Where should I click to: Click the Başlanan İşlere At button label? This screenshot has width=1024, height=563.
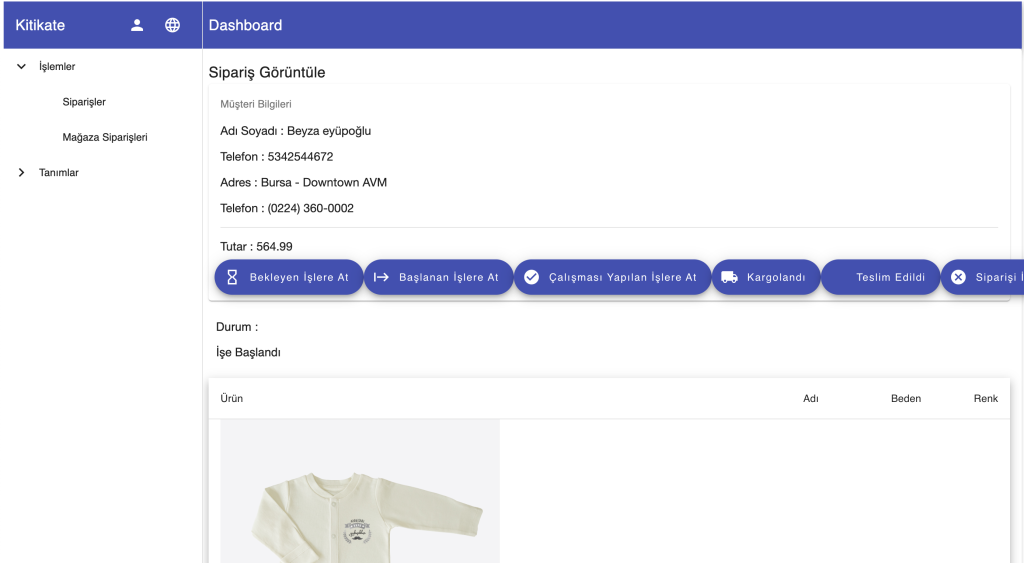pyautogui.click(x=448, y=277)
